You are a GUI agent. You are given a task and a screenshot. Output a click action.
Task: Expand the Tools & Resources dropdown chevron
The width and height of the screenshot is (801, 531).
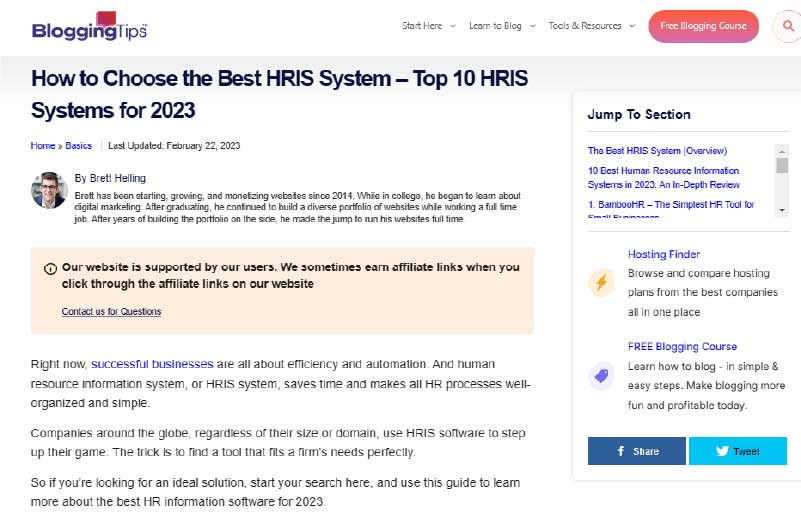click(632, 26)
